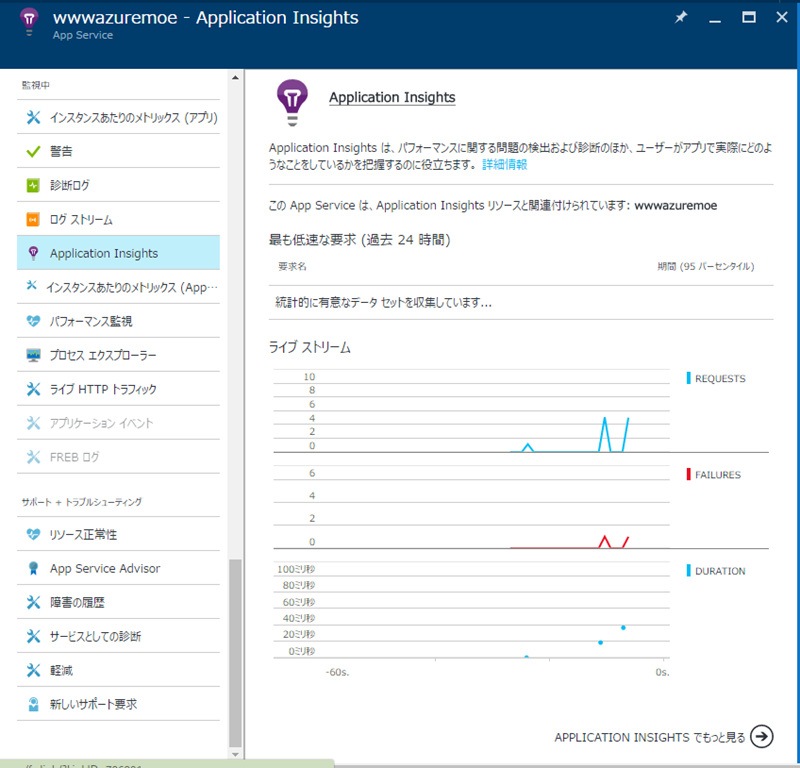The height and width of the screenshot is (768, 800).
Task: Follow the 詳細情報 link
Action: pyautogui.click(x=505, y=164)
